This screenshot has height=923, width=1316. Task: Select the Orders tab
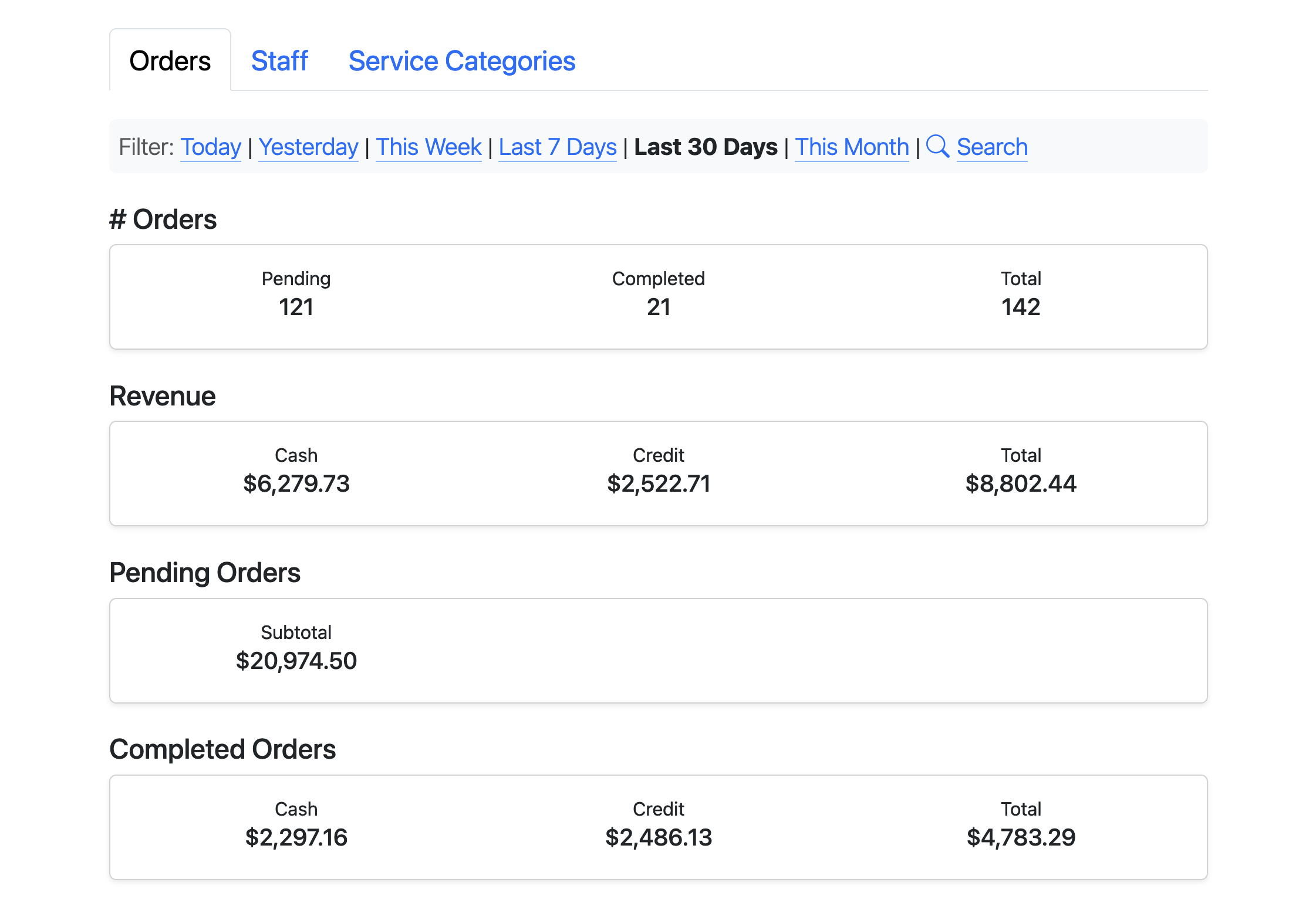click(170, 61)
